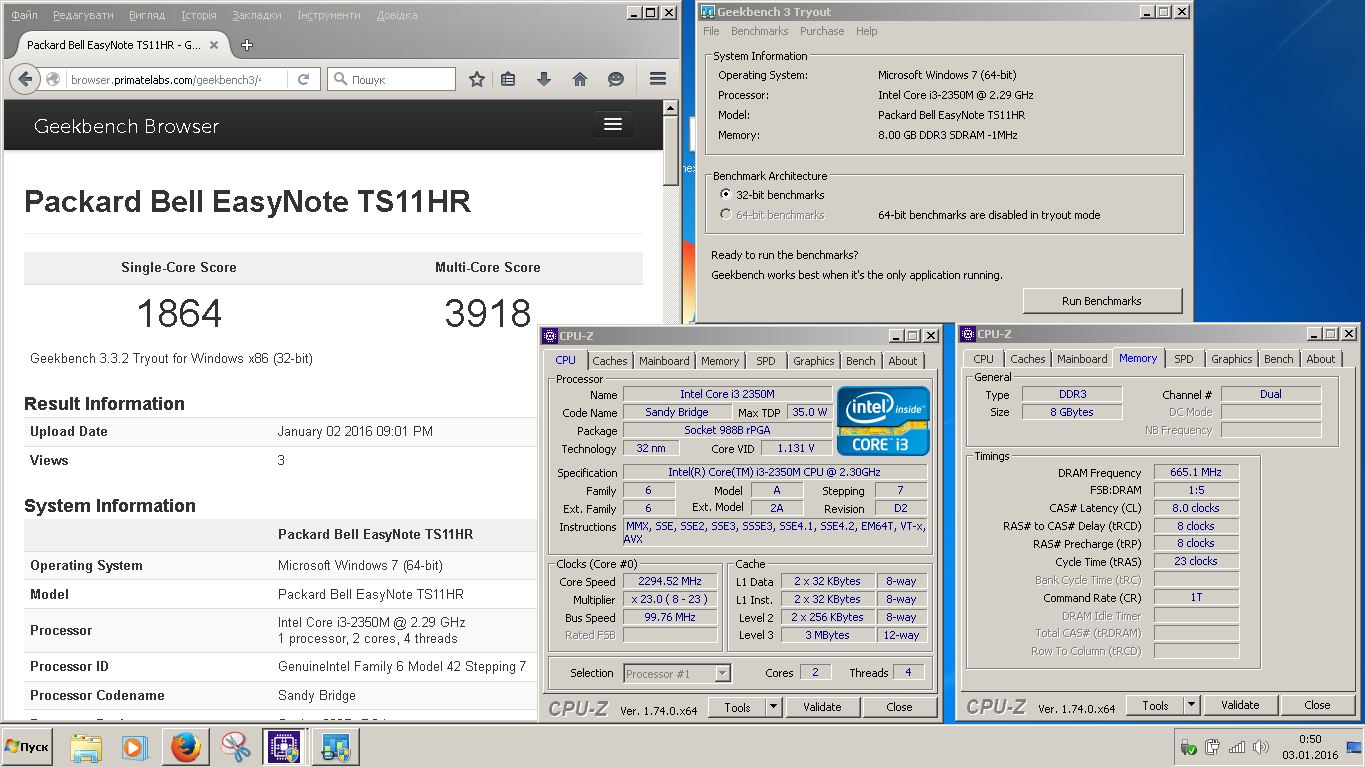Open the Файл menu in Firefox
The width and height of the screenshot is (1365, 767).
pyautogui.click(x=24, y=16)
